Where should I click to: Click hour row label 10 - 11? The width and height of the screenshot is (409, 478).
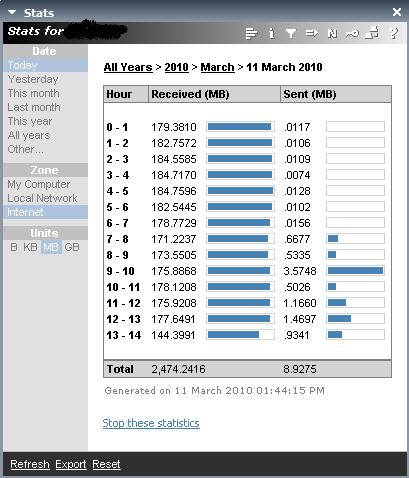point(123,287)
